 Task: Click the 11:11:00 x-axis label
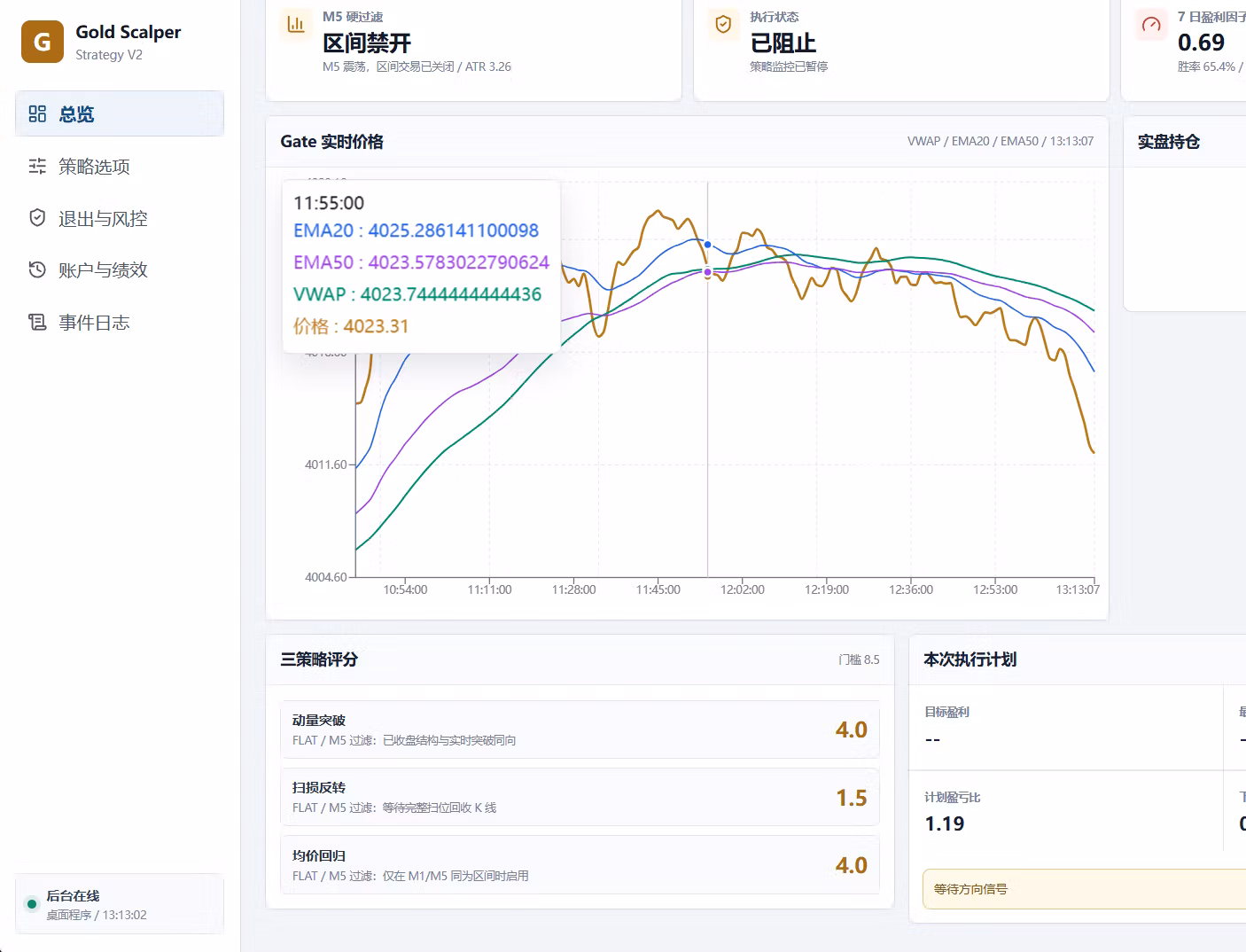coord(489,589)
